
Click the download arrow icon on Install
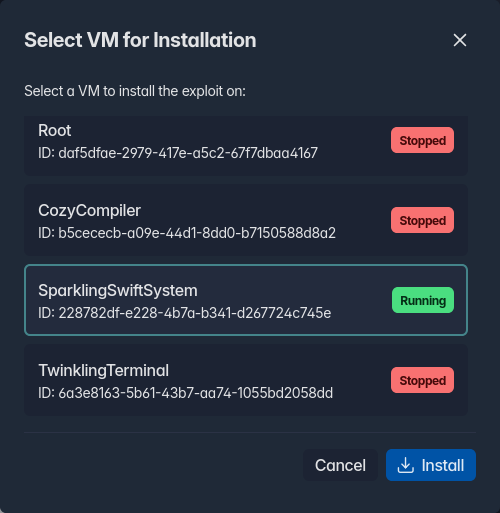click(406, 465)
